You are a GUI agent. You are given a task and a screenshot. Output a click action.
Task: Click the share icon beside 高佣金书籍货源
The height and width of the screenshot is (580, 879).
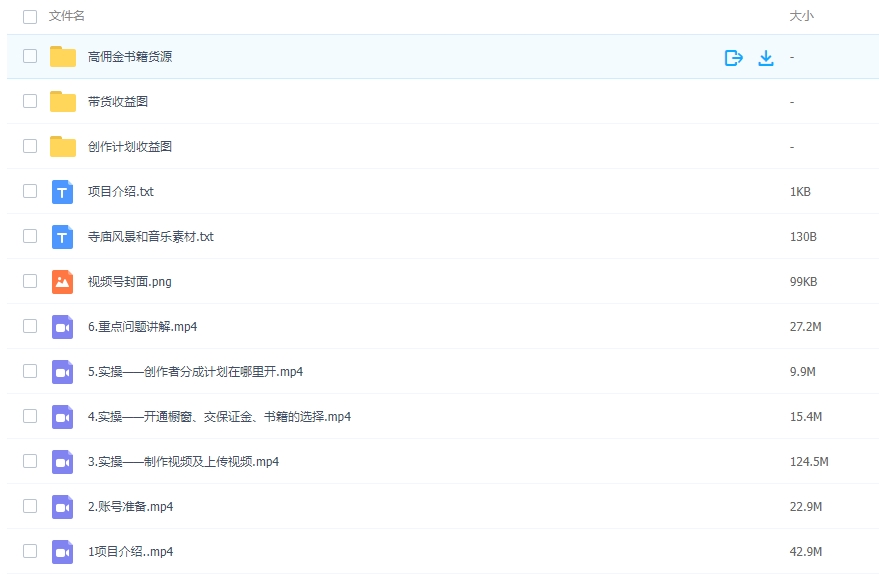click(733, 57)
